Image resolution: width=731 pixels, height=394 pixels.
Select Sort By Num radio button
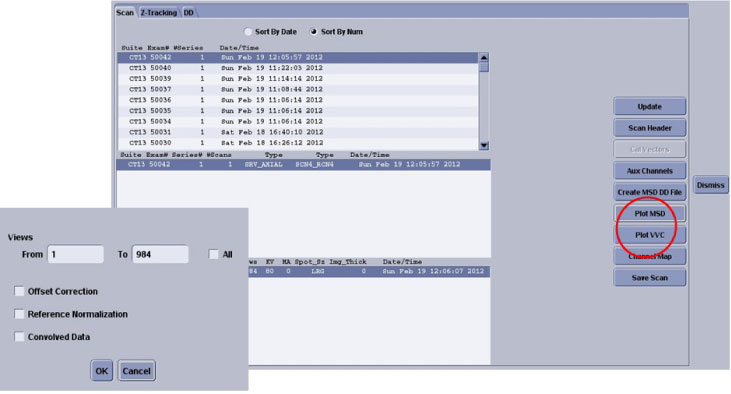pos(314,32)
